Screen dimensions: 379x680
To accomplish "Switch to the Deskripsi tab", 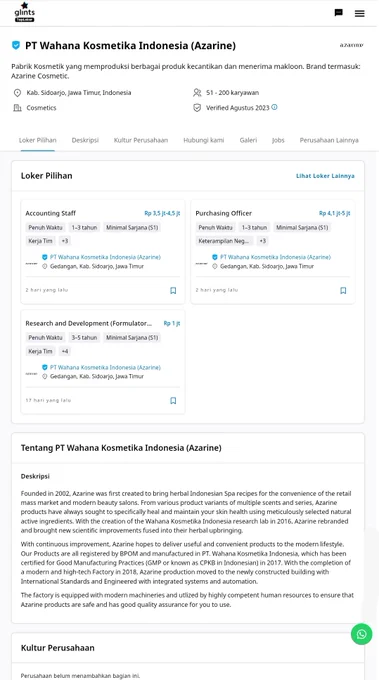I will coord(85,140).
